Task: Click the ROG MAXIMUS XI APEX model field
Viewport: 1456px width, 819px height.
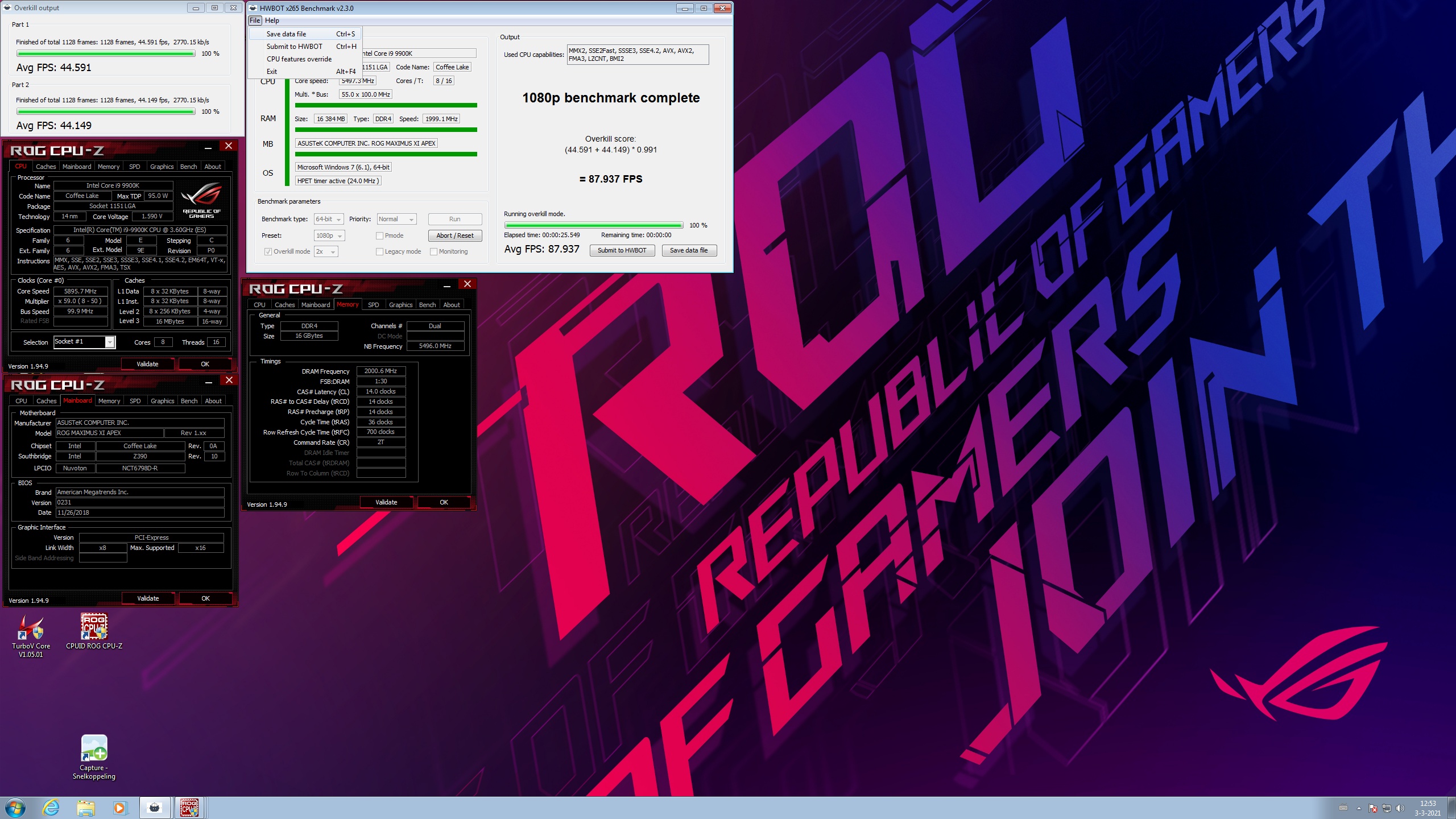Action: click(x=109, y=433)
